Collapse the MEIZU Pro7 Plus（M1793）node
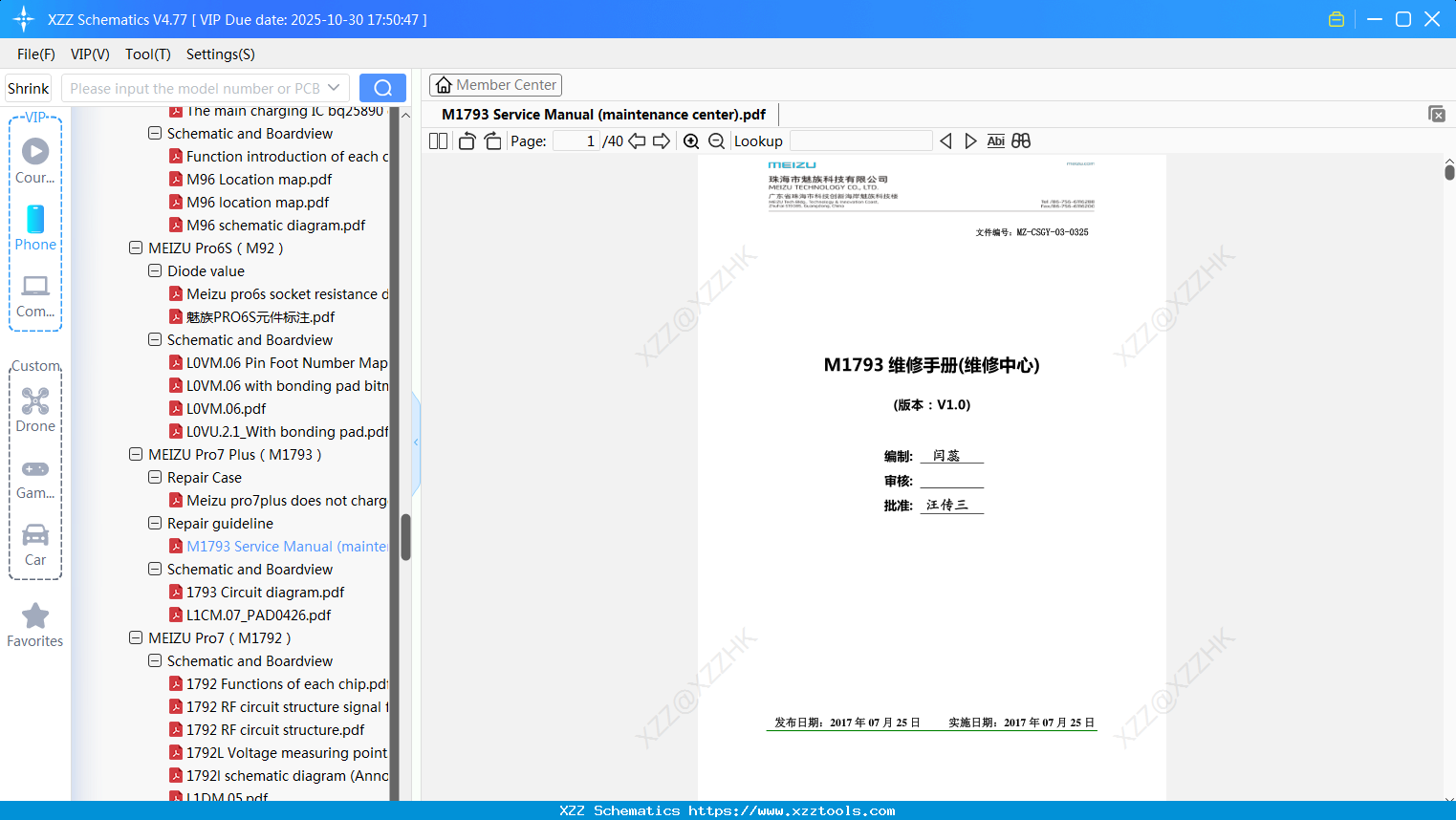This screenshot has height=820, width=1456. coord(135,454)
